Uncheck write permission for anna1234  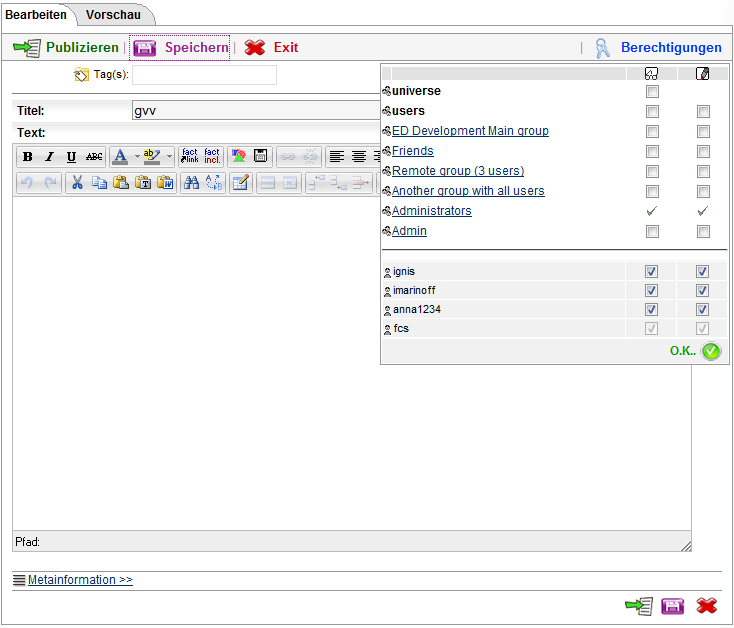click(702, 309)
